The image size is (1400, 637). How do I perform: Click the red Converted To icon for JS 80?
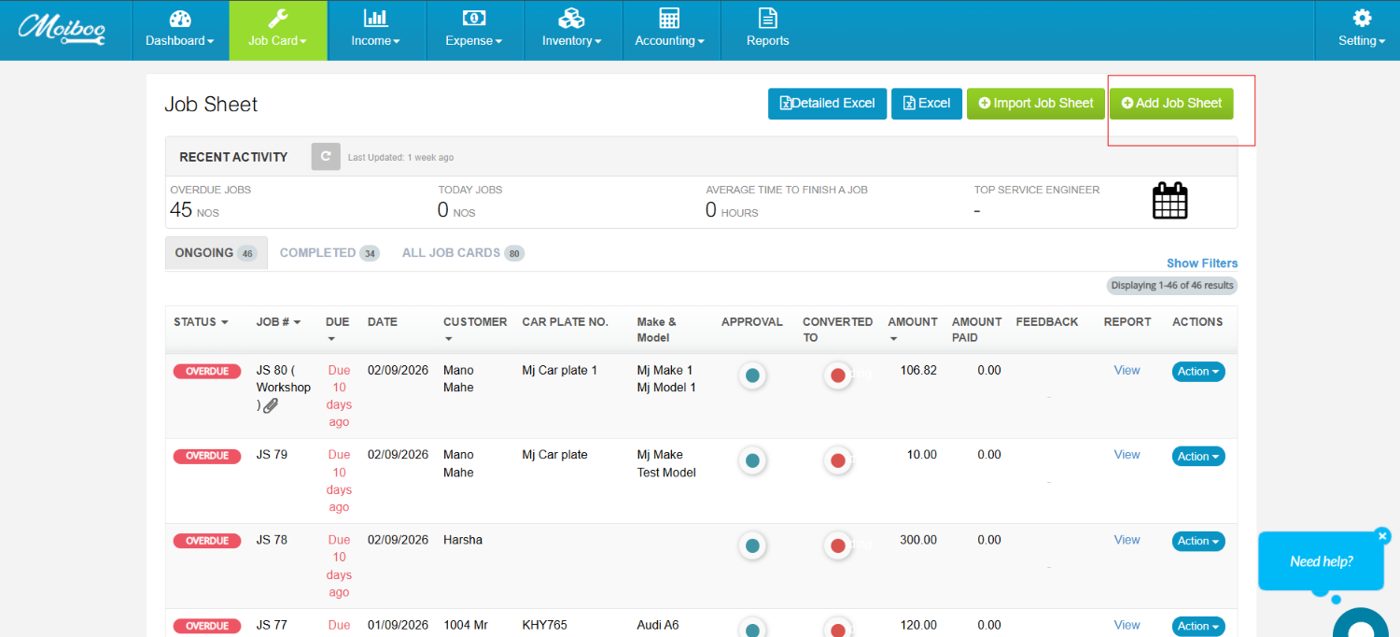coord(838,376)
